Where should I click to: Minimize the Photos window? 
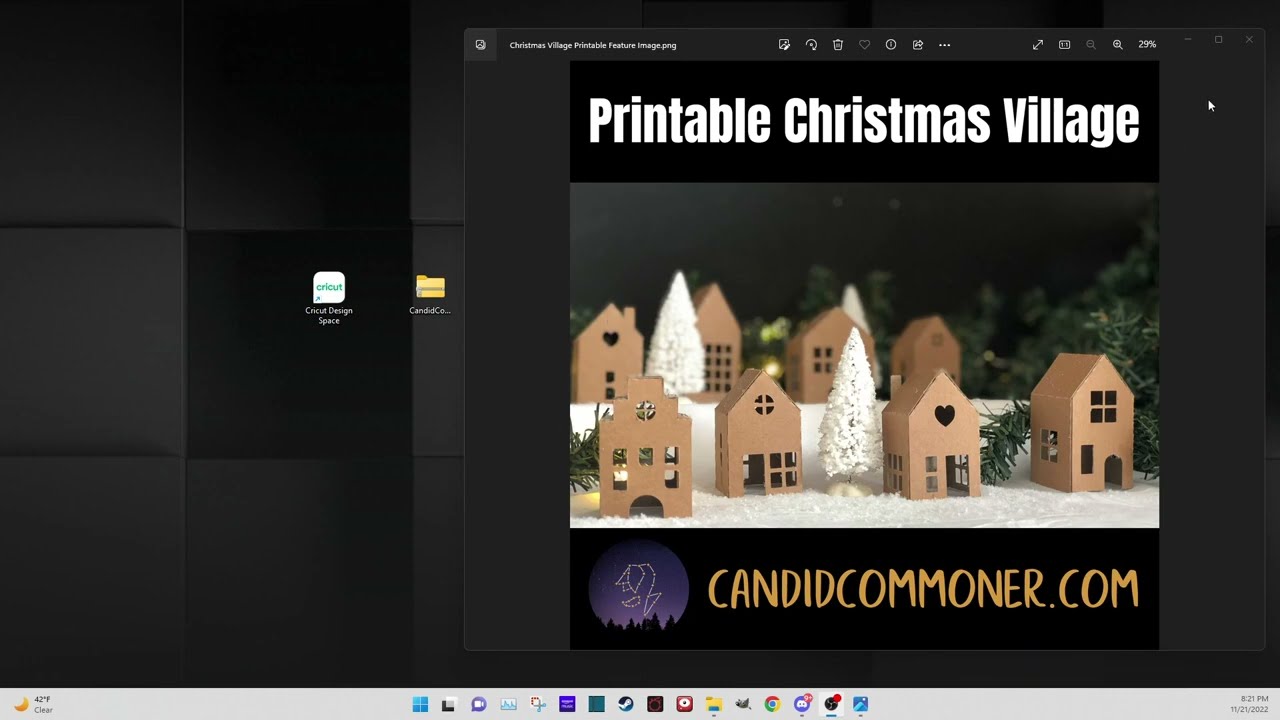click(1187, 40)
